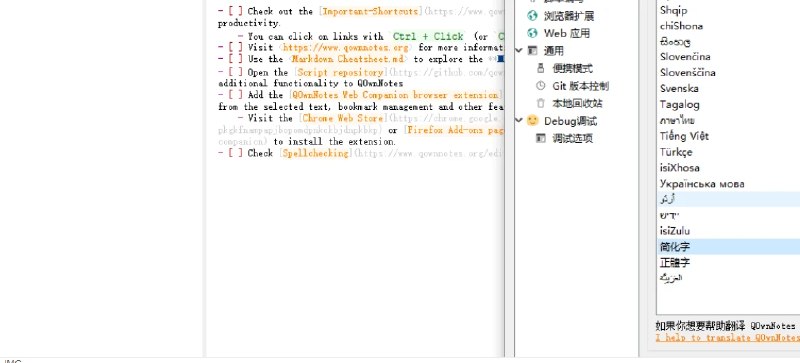Screen dimensions: 800x363
Task: Click the QOwnNotes Web Companion browser extension link
Action: [396, 95]
